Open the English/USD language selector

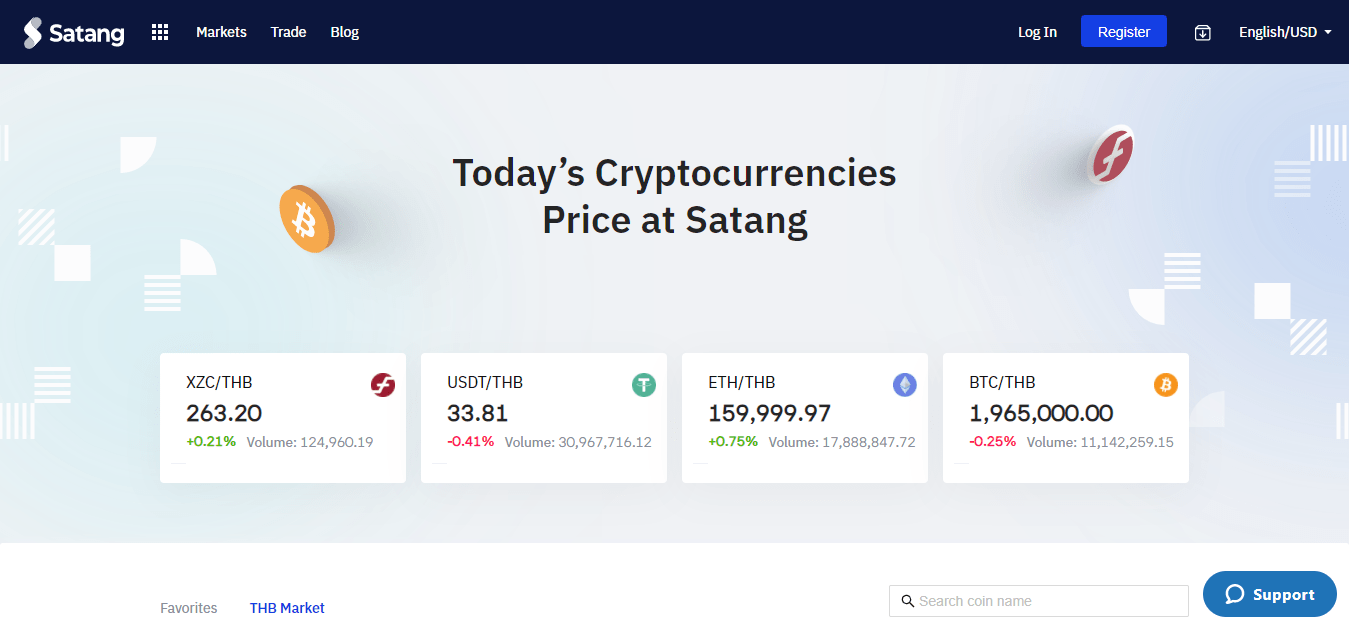(1278, 31)
